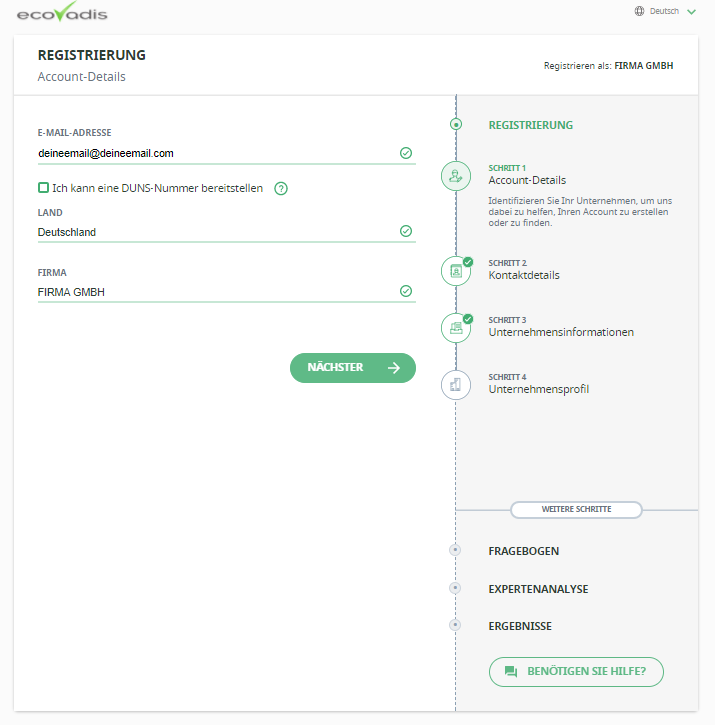Click the EcoVadis logo
715x725 pixels.
click(62, 12)
